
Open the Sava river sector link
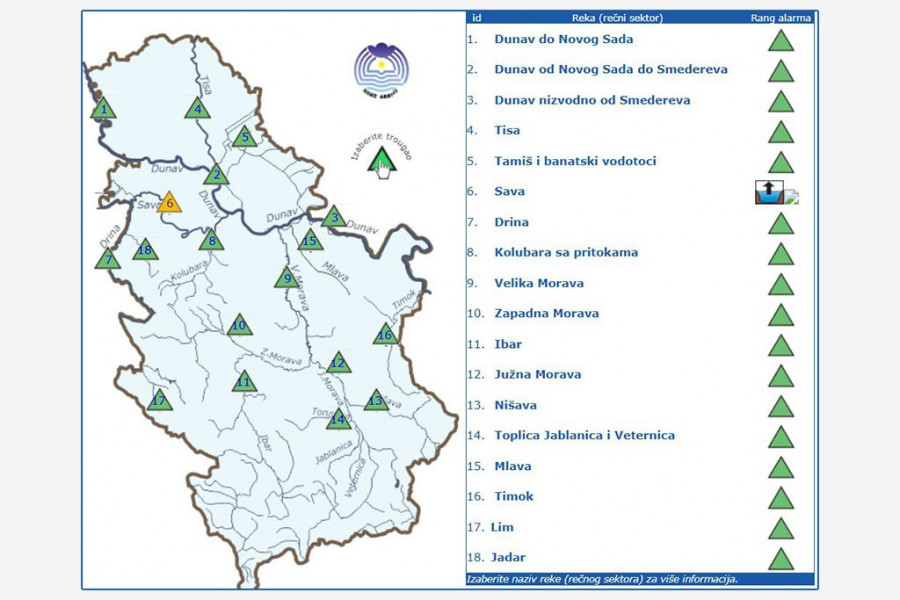click(x=509, y=191)
